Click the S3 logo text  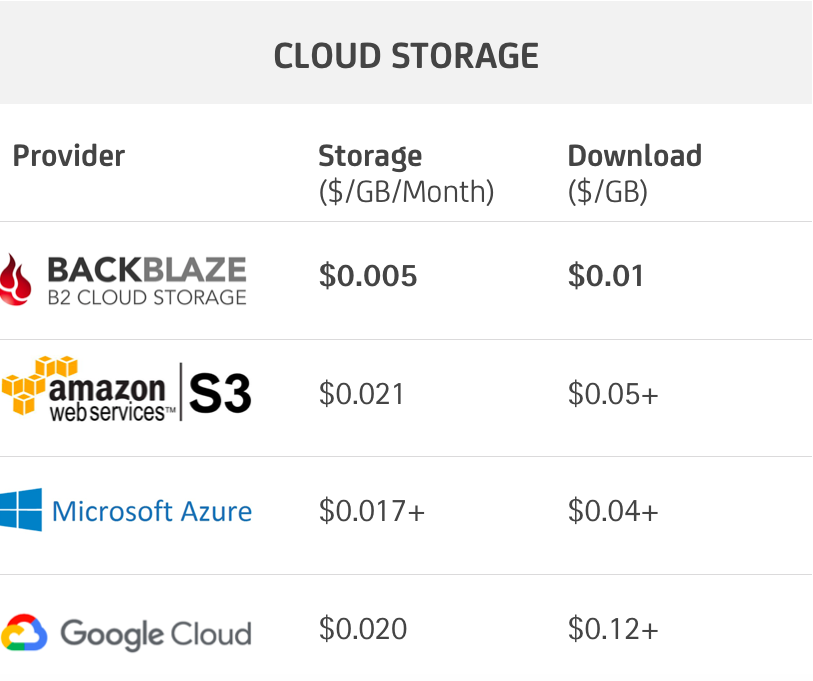click(x=220, y=394)
